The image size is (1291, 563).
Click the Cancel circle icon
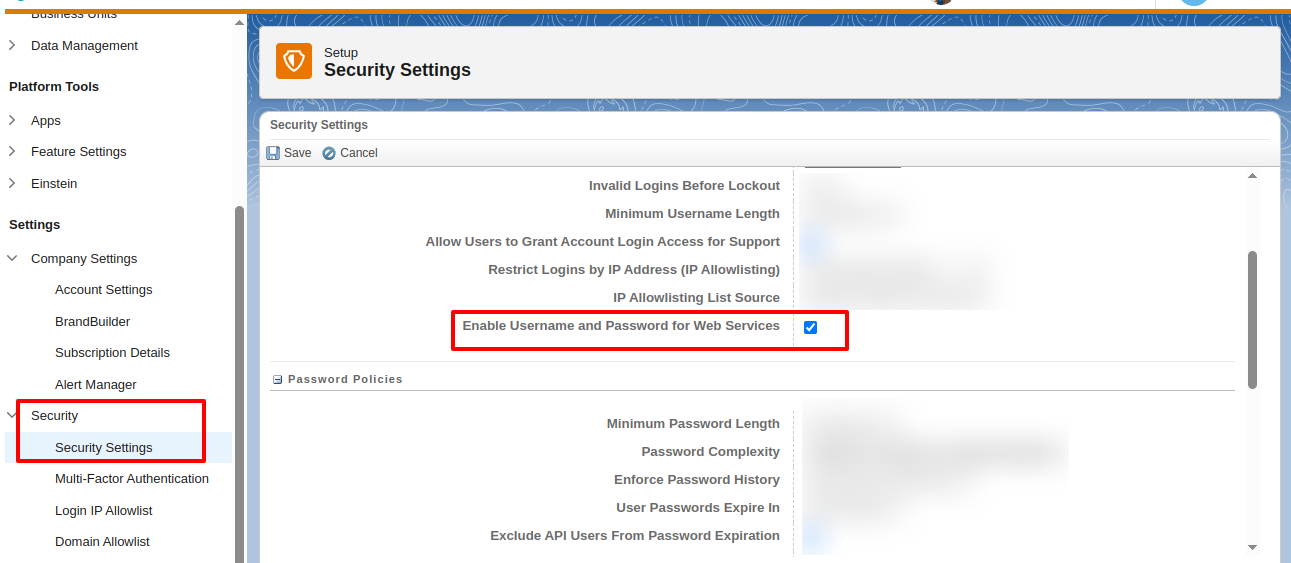[329, 153]
